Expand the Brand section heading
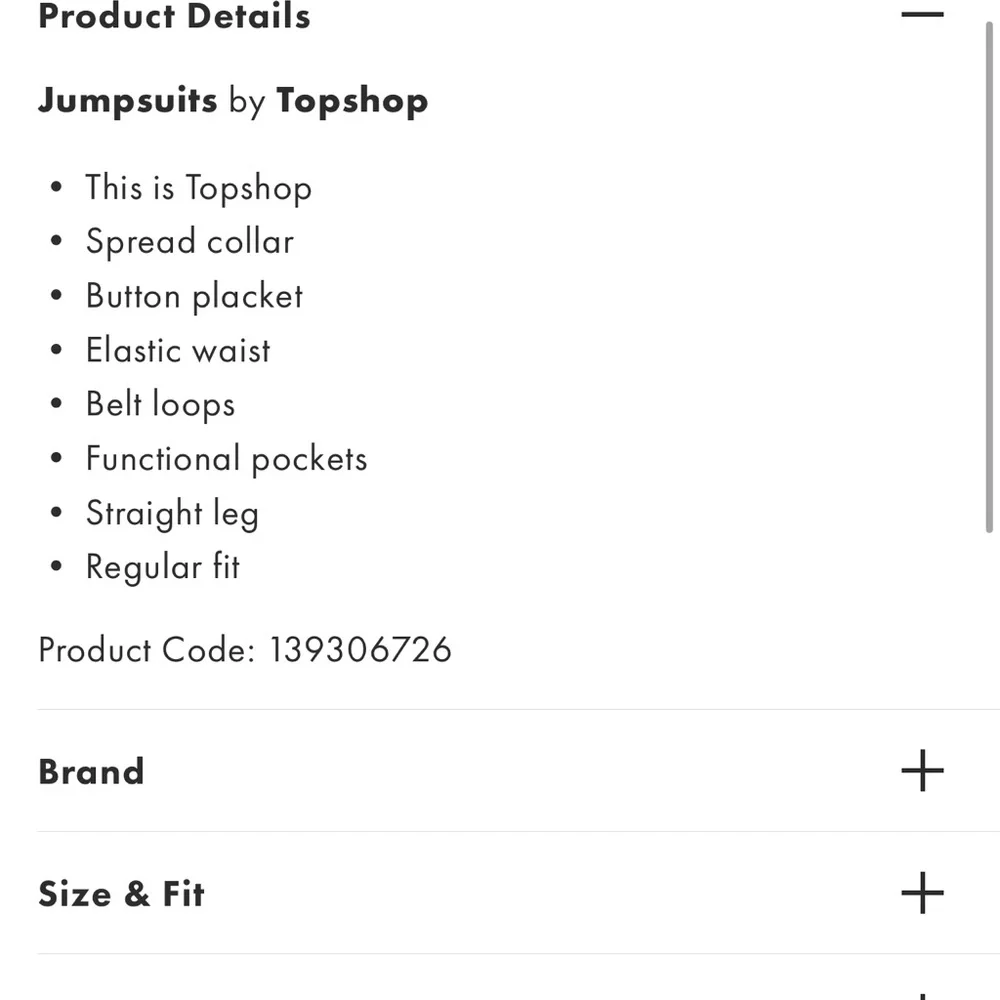Image resolution: width=1000 pixels, height=1000 pixels. (92, 771)
